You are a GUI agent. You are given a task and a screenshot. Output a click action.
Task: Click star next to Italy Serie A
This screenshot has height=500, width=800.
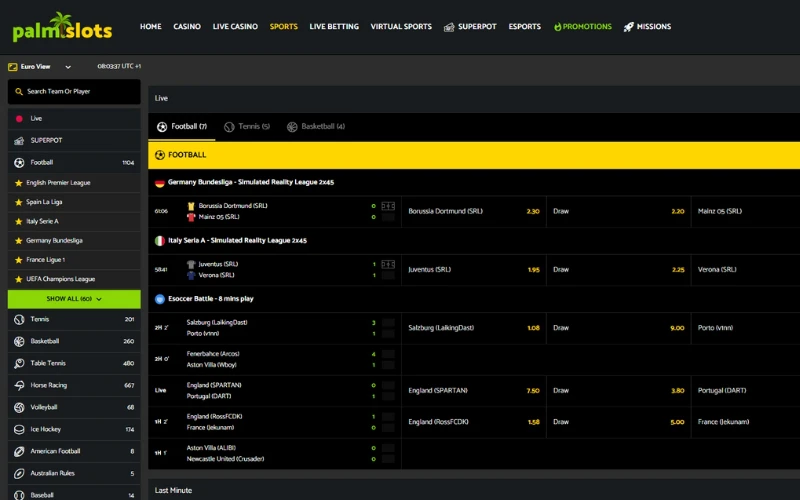(18, 221)
